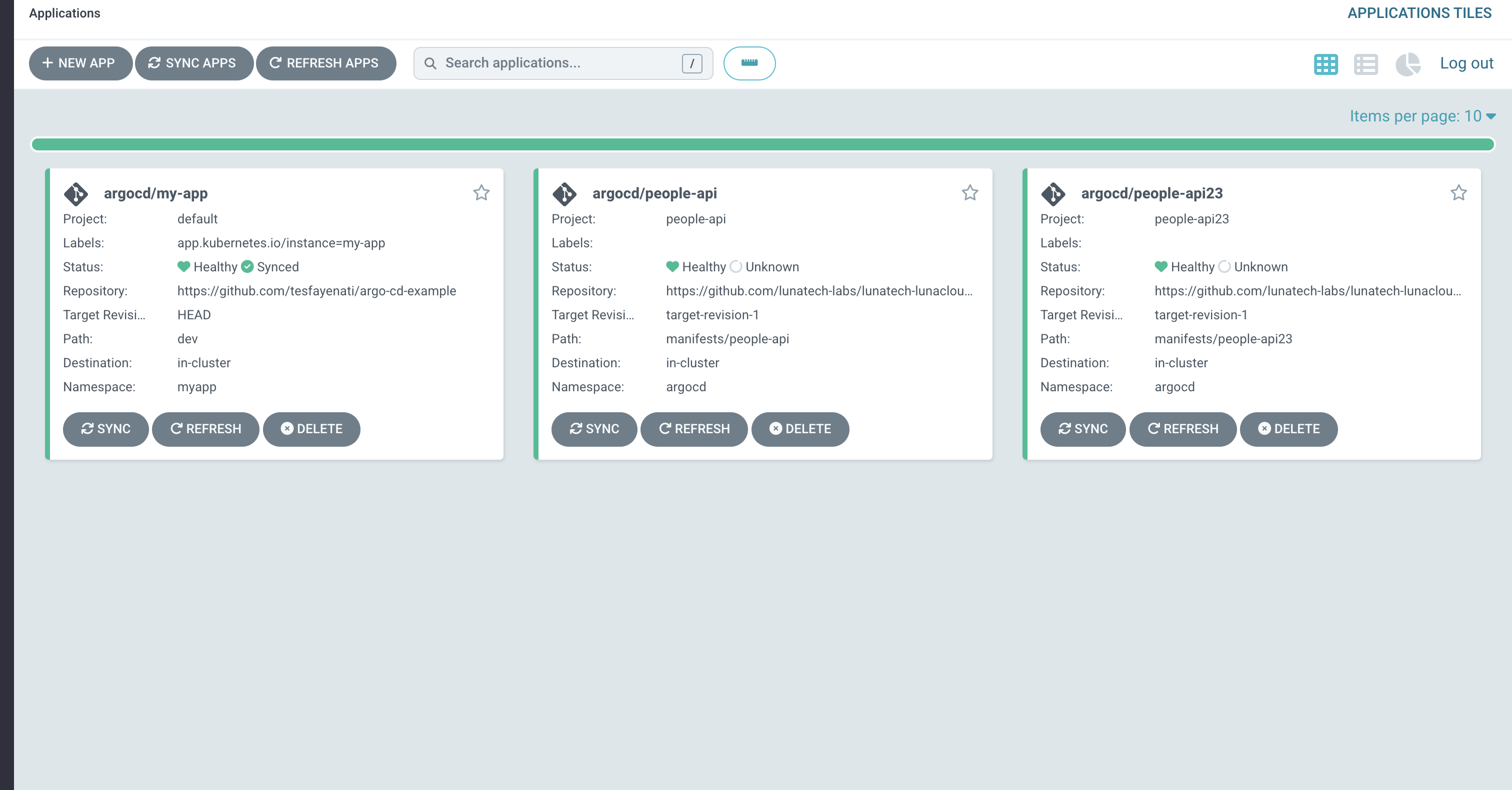Click the Healthy heart icon on people-api tile

tap(672, 267)
